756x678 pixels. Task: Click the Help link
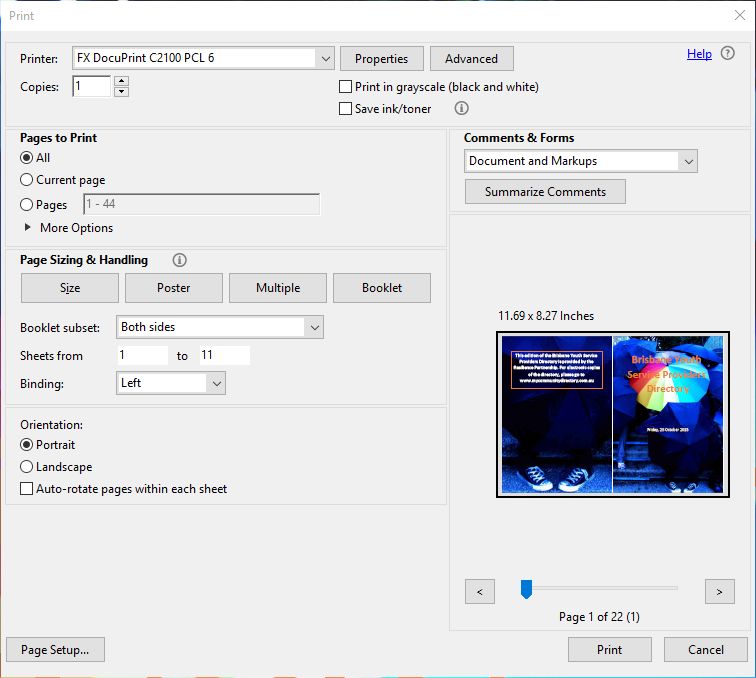[x=699, y=54]
